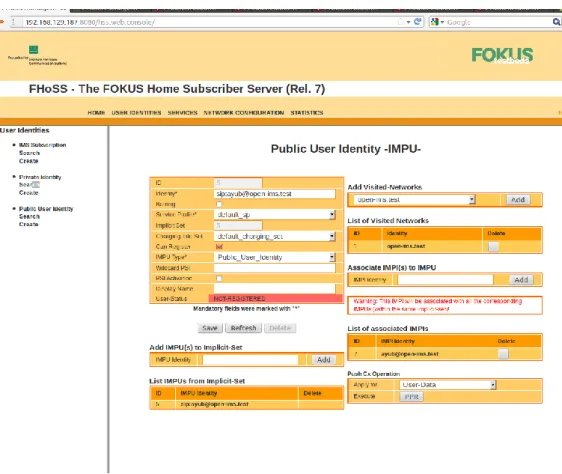Click the Refresh button
Screen dimensions: 562x474
pyautogui.click(x=244, y=328)
